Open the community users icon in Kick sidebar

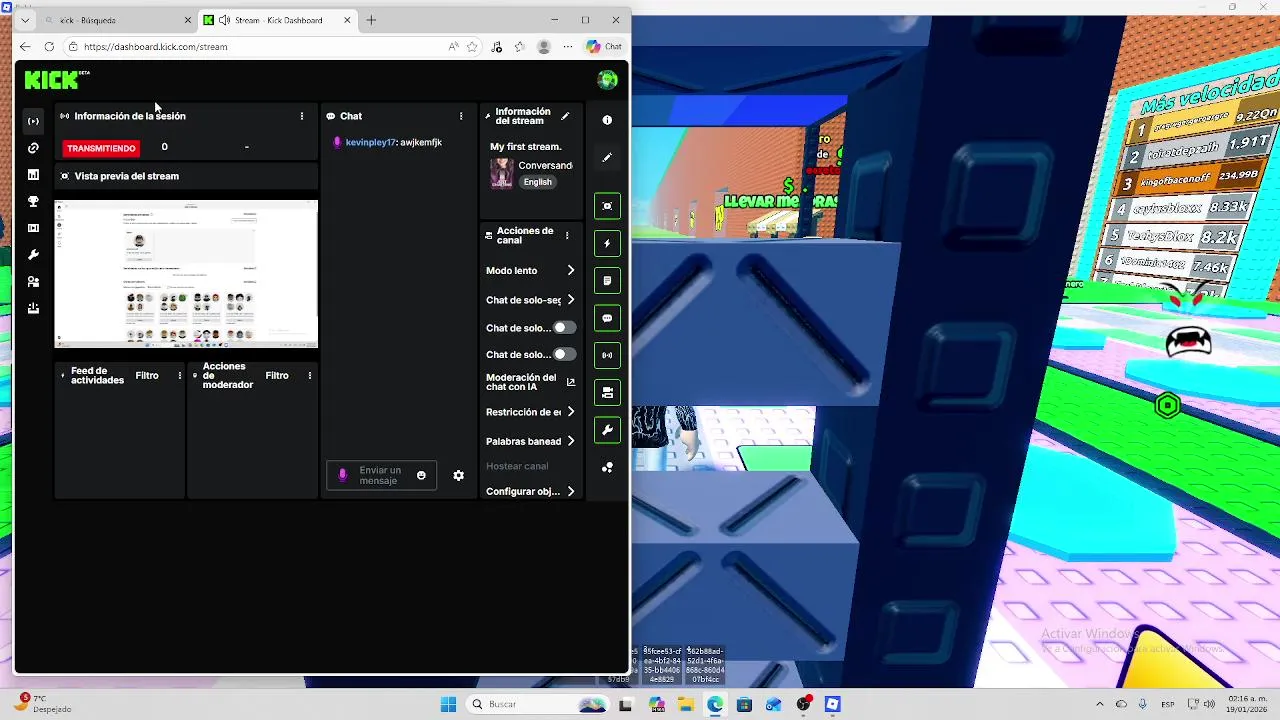[33, 282]
